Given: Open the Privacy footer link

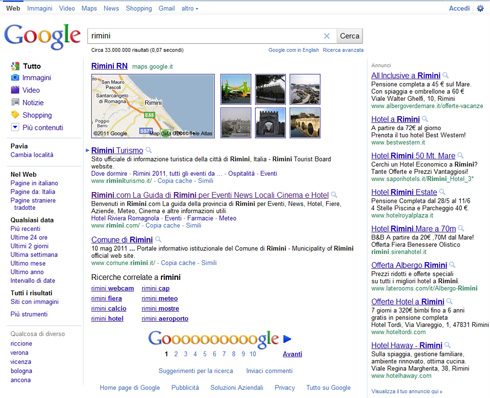Looking at the screenshot, I should 285,387.
